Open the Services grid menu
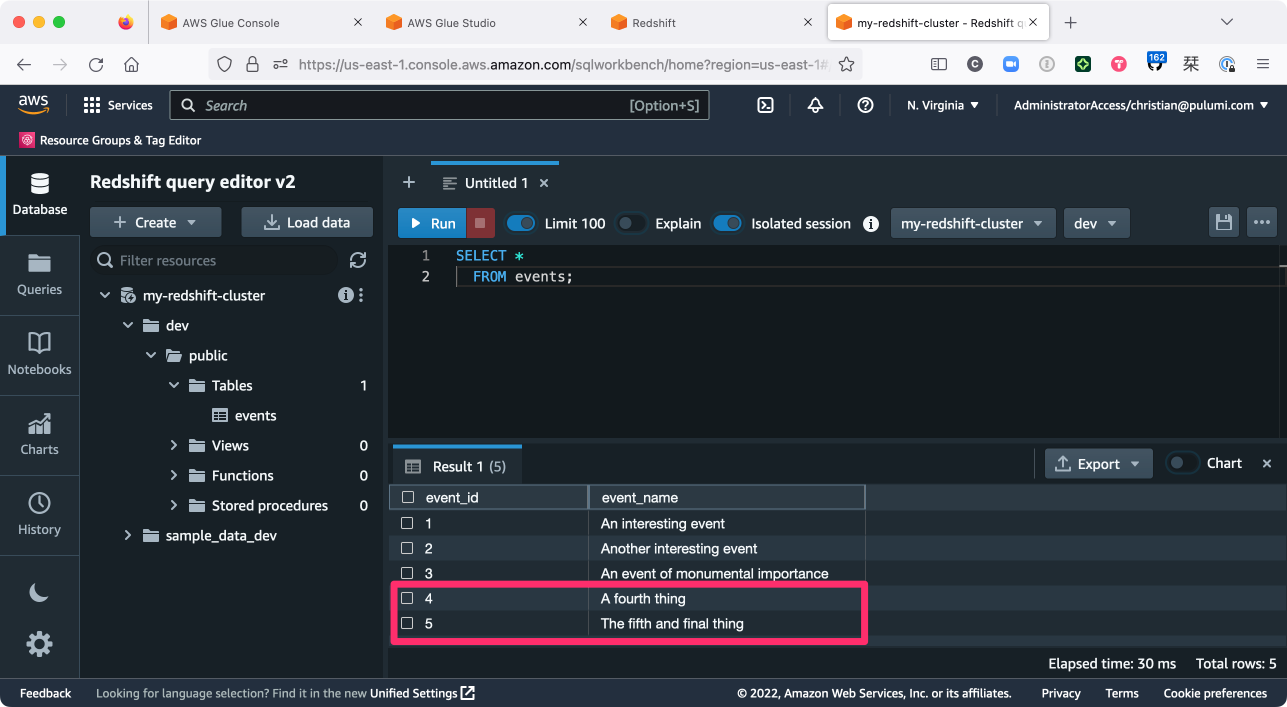The image size is (1287, 707). coord(118,105)
